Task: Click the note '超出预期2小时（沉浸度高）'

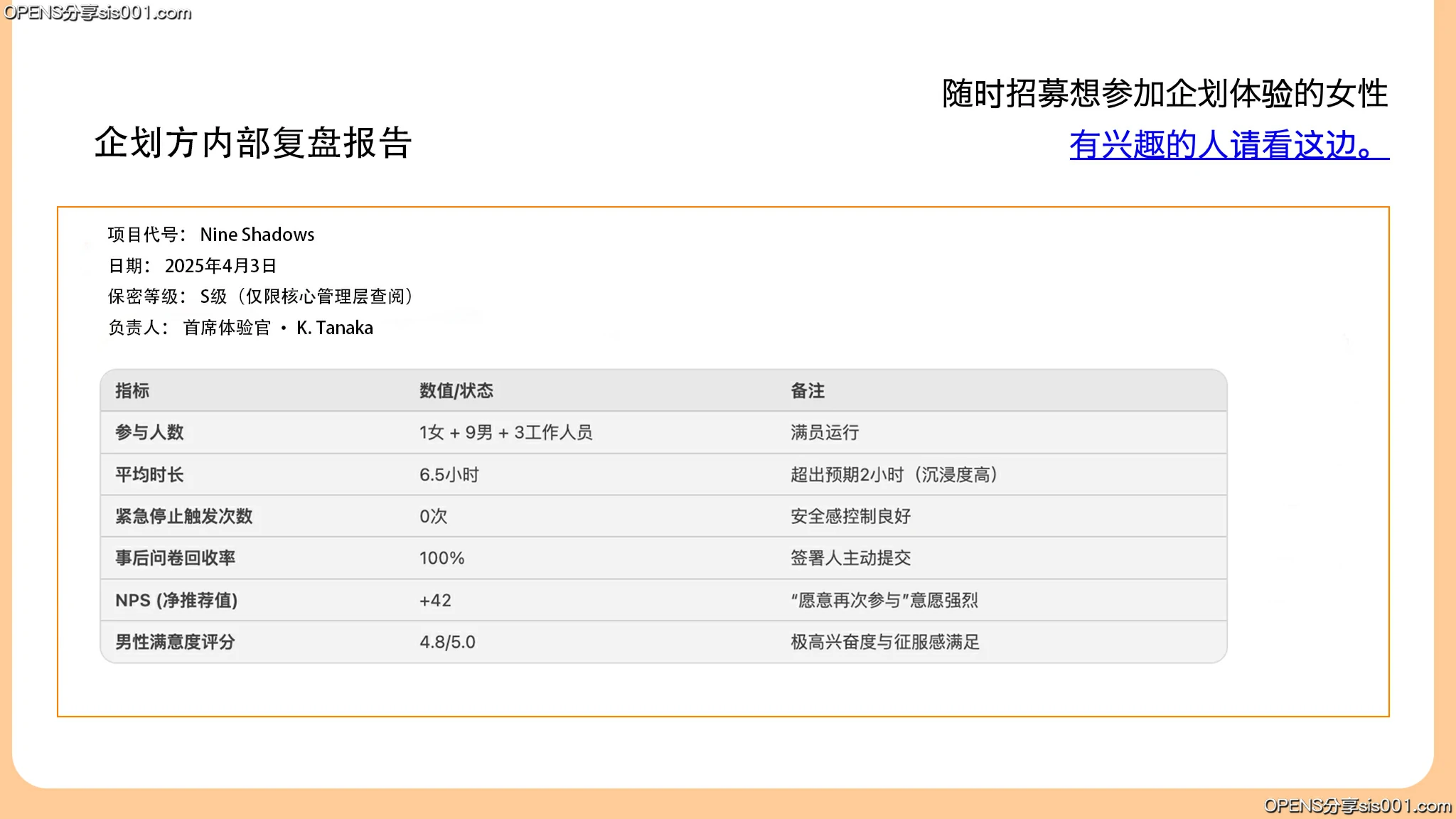Action: [894, 474]
